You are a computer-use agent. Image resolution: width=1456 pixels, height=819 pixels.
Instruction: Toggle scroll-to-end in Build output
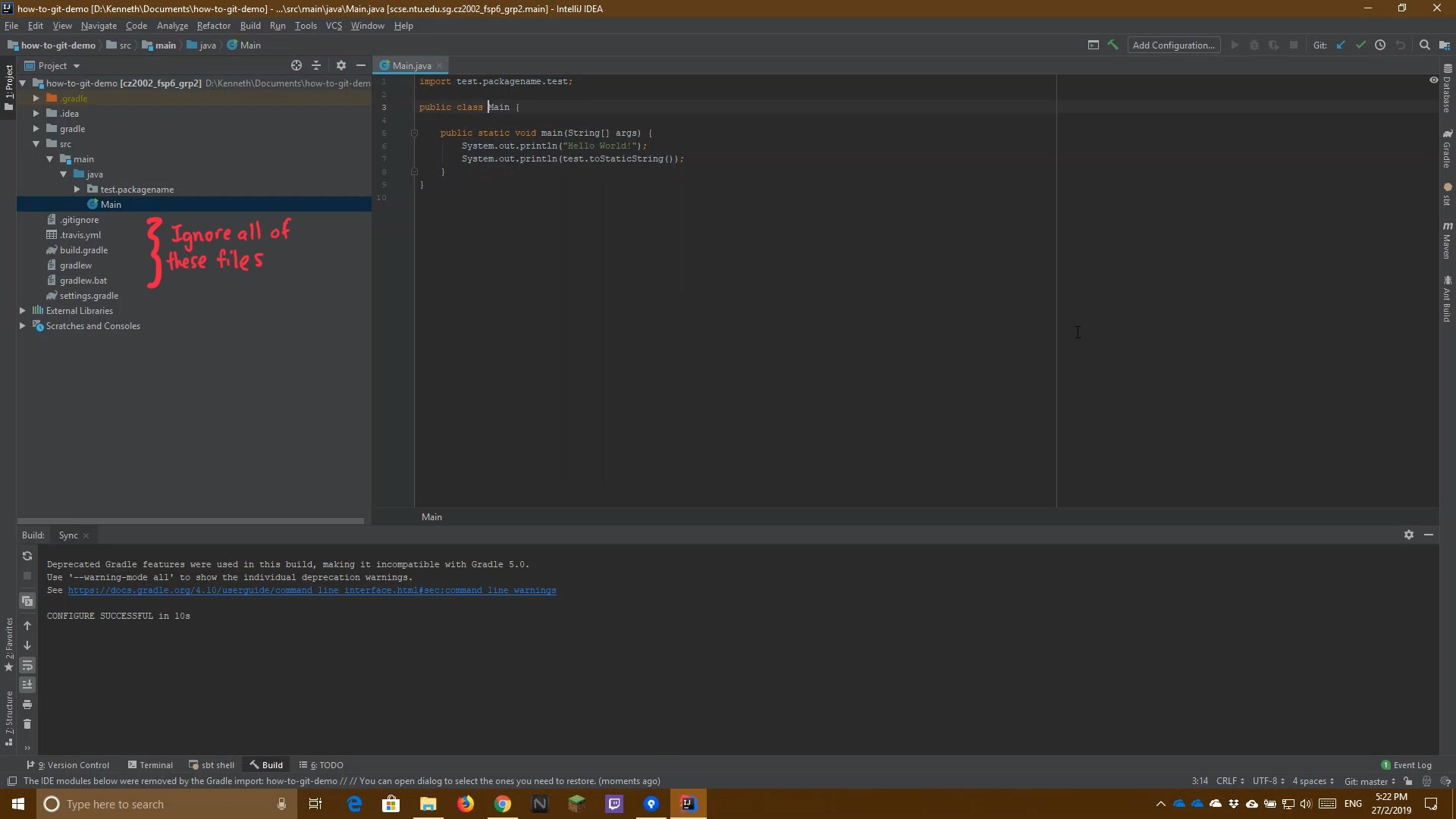click(x=27, y=685)
